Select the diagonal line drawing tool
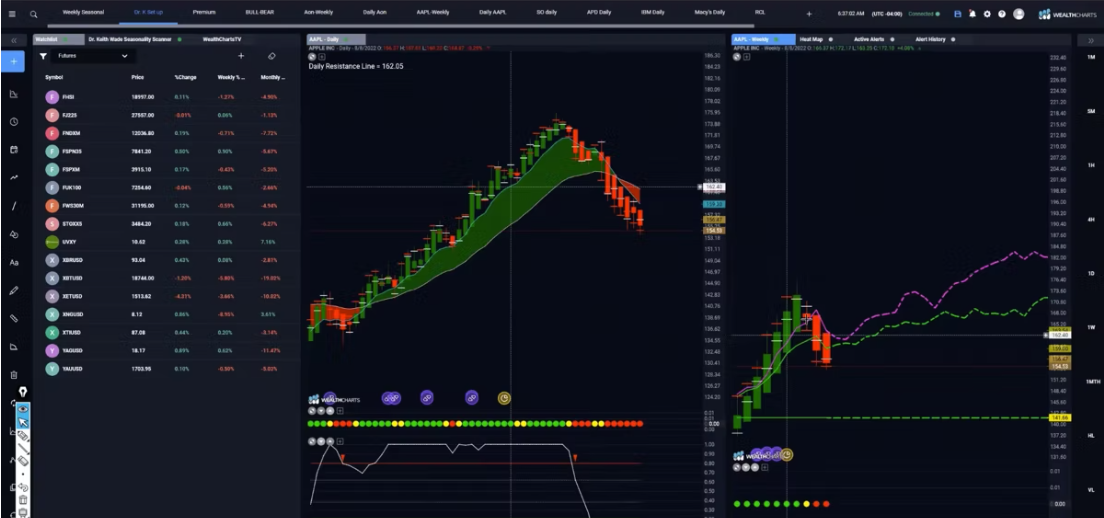This screenshot has height=518, width=1104. (x=13, y=206)
